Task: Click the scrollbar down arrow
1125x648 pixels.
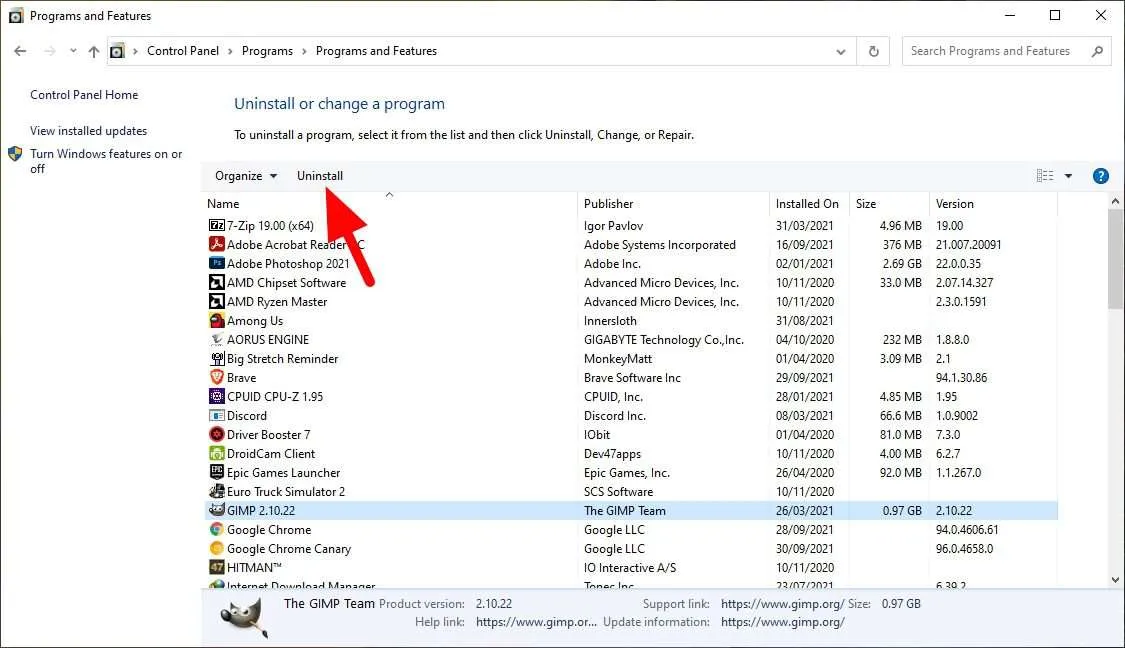Action: click(x=1115, y=580)
